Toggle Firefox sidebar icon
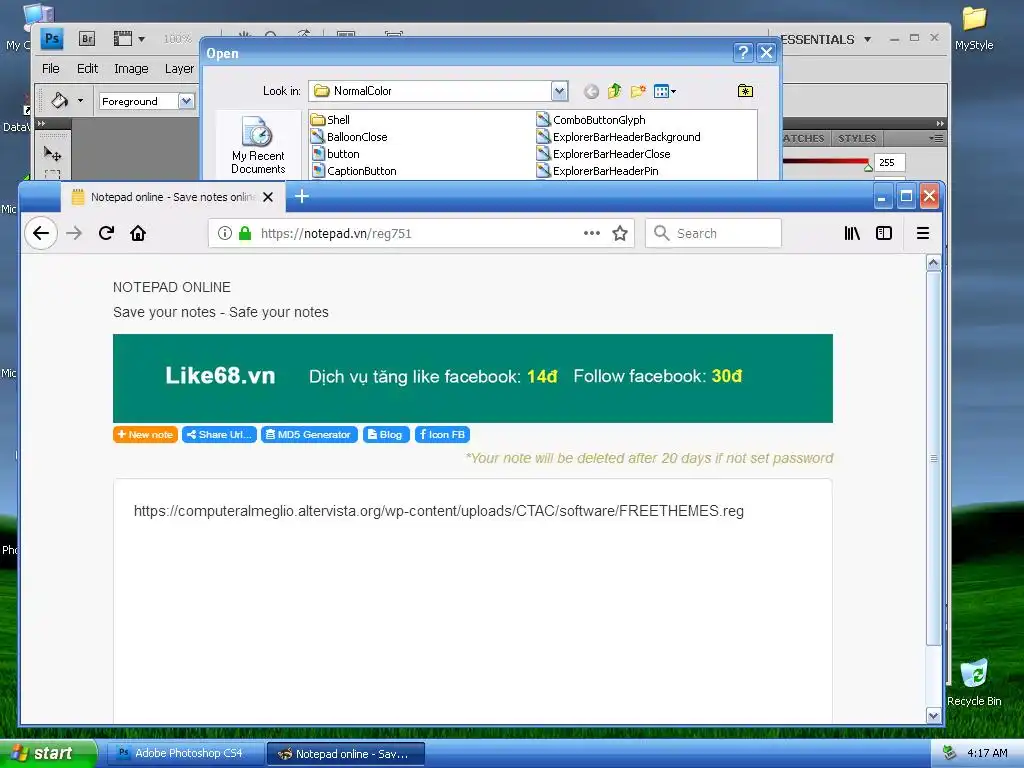 tap(884, 233)
